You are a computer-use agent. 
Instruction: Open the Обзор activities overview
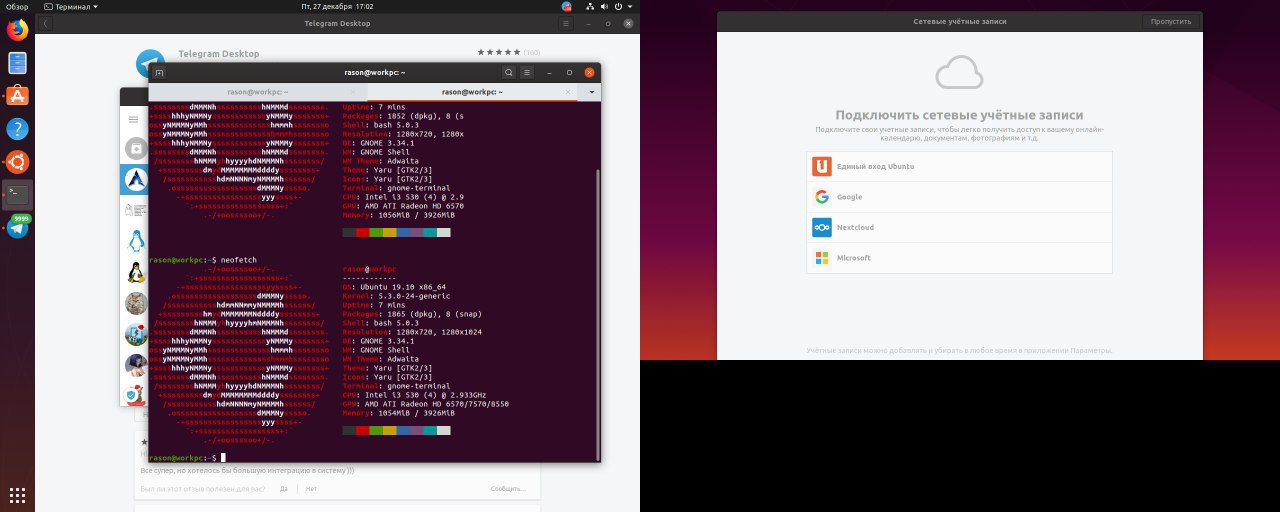pos(16,6)
